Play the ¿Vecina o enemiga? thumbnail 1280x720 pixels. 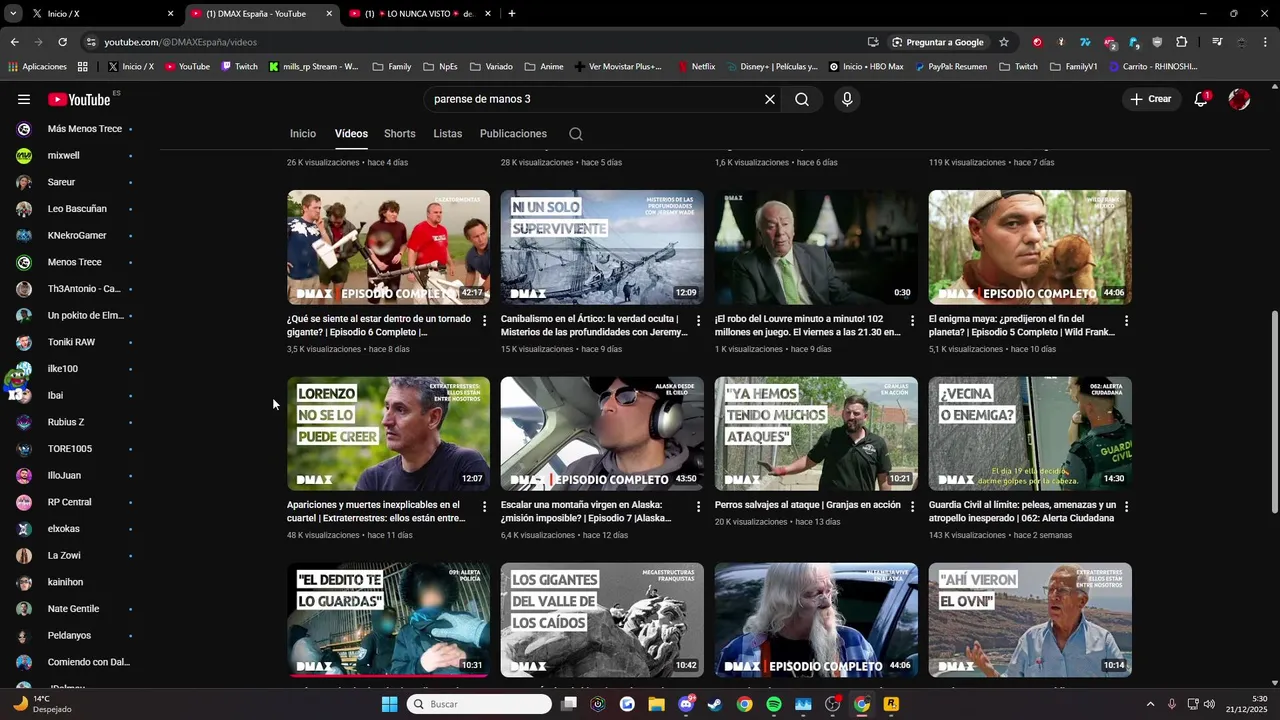pos(1030,433)
